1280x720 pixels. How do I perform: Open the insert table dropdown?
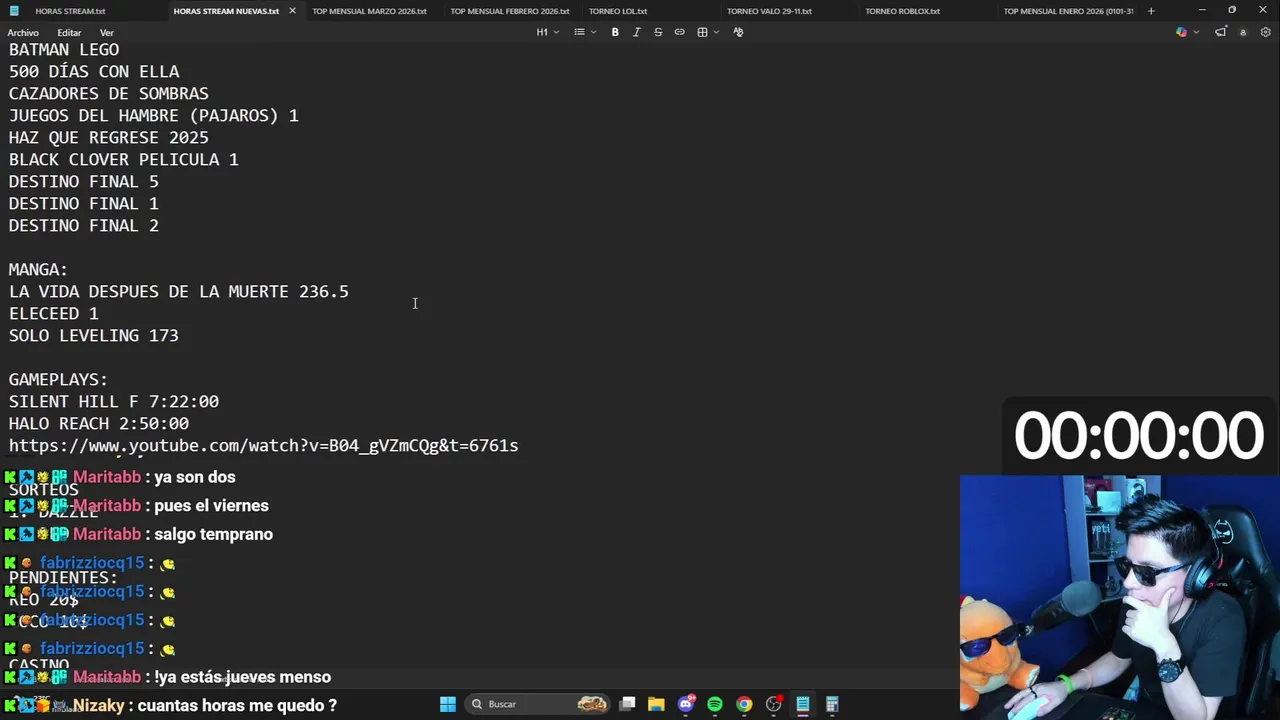[x=708, y=32]
